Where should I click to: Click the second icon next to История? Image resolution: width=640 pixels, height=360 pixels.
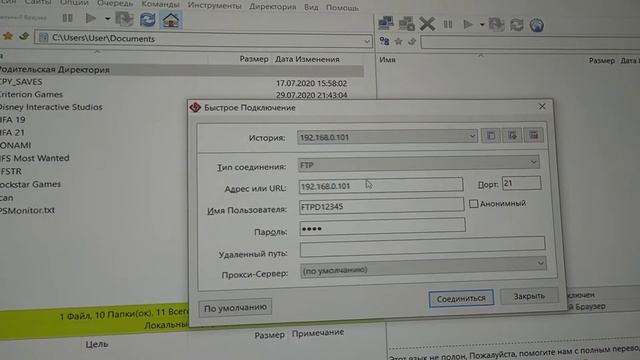pyautogui.click(x=512, y=135)
